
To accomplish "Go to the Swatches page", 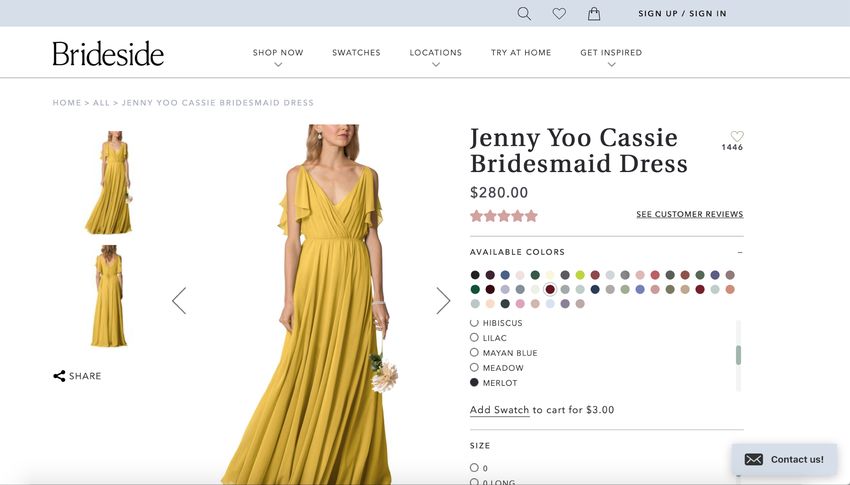I will (x=356, y=53).
